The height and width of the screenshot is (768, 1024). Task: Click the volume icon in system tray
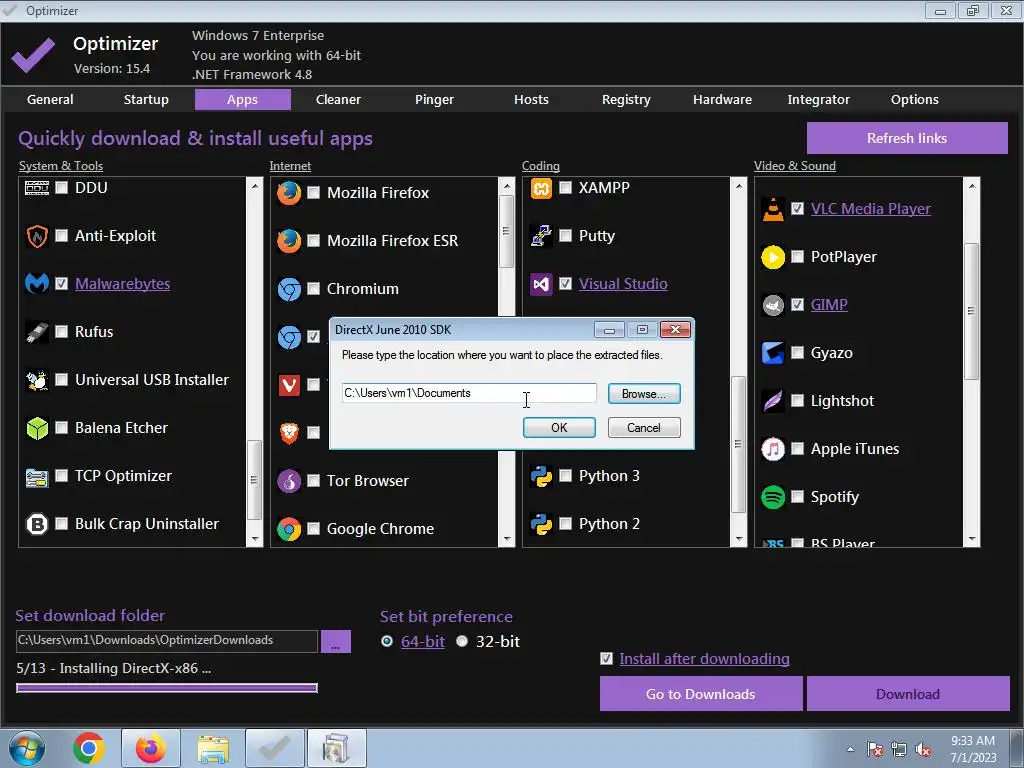(x=923, y=750)
